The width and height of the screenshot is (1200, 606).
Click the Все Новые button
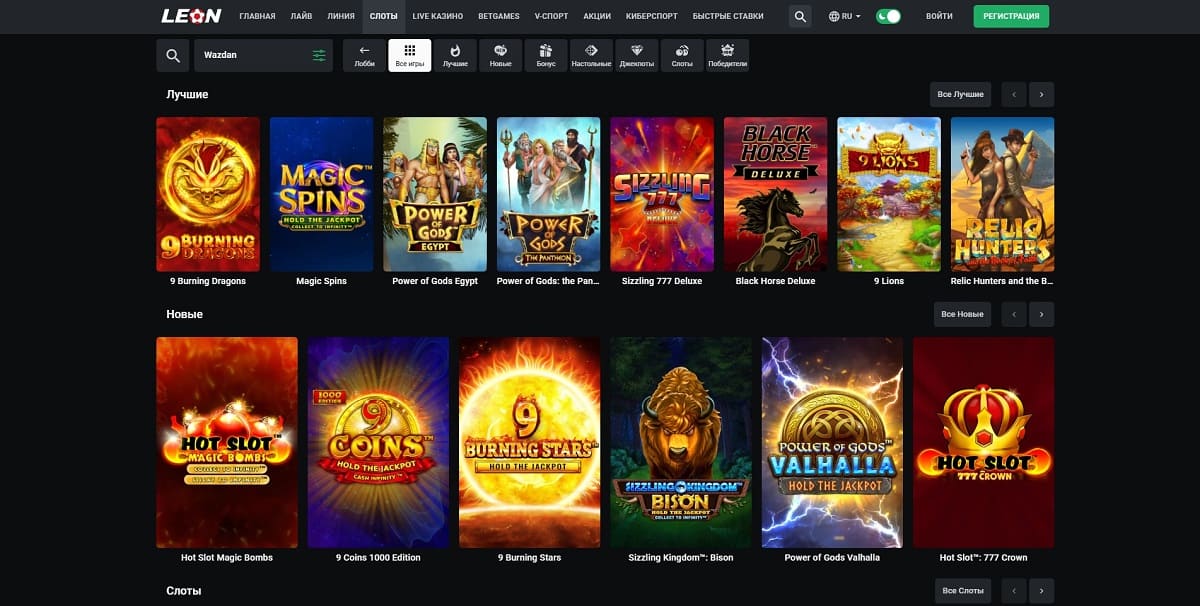(963, 314)
